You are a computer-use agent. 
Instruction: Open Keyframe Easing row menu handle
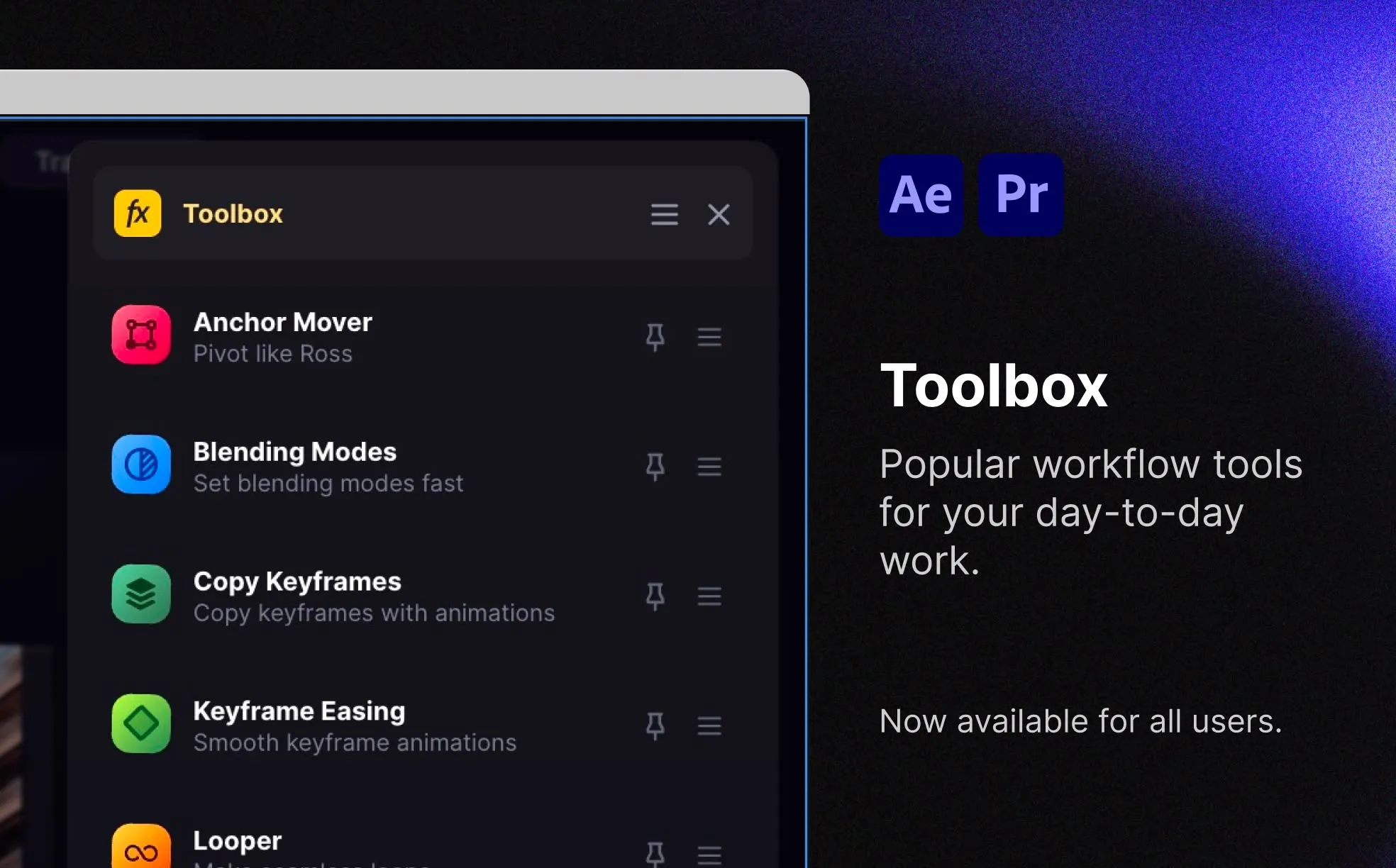point(709,726)
